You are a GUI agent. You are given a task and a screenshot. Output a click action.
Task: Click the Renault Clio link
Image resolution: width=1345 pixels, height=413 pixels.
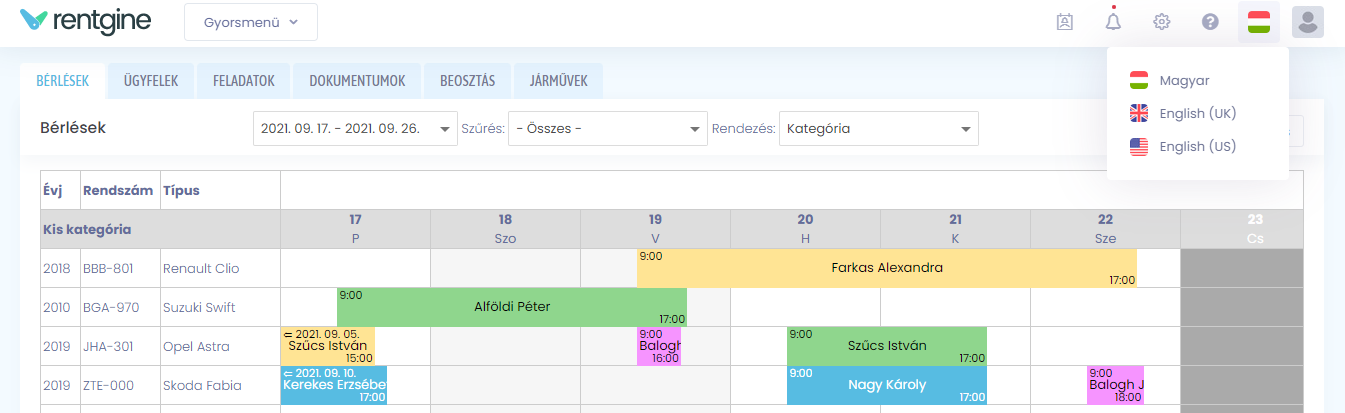[201, 268]
